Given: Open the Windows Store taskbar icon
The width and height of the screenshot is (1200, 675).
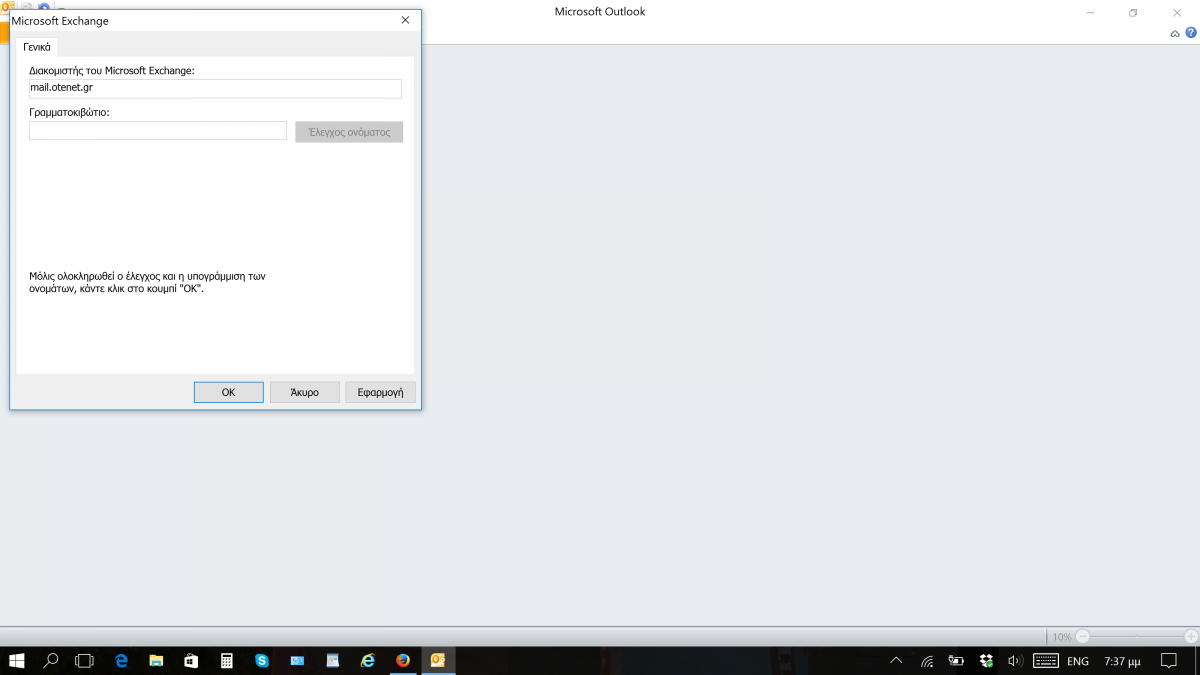Looking at the screenshot, I should point(191,661).
